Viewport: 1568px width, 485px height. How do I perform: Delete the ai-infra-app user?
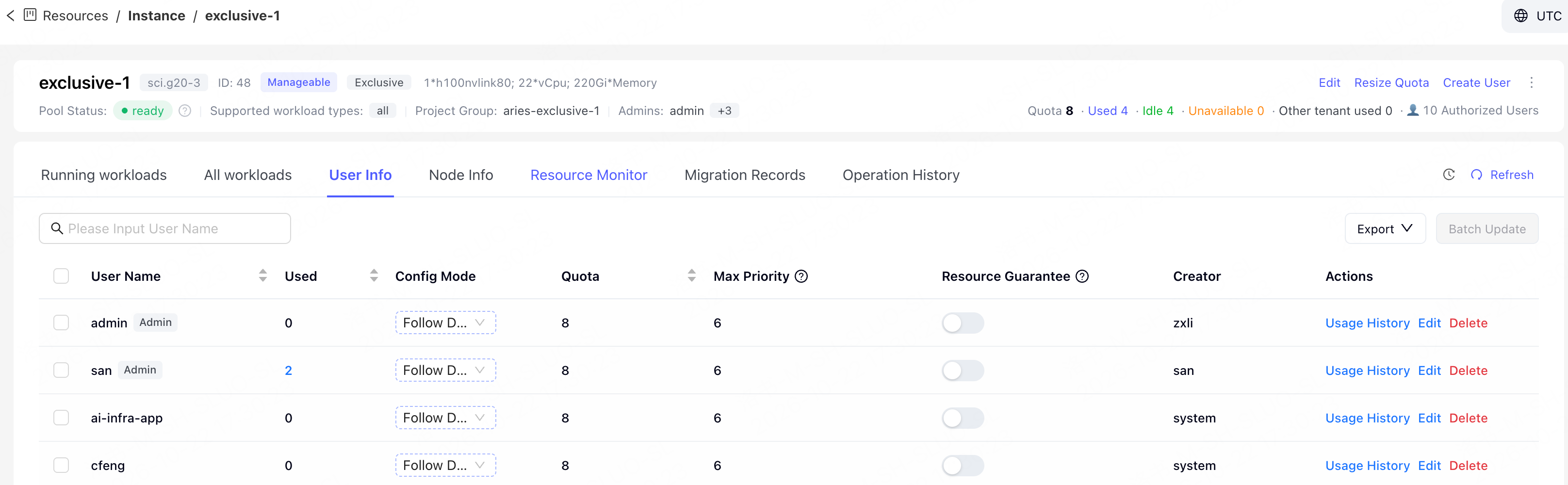click(x=1468, y=418)
